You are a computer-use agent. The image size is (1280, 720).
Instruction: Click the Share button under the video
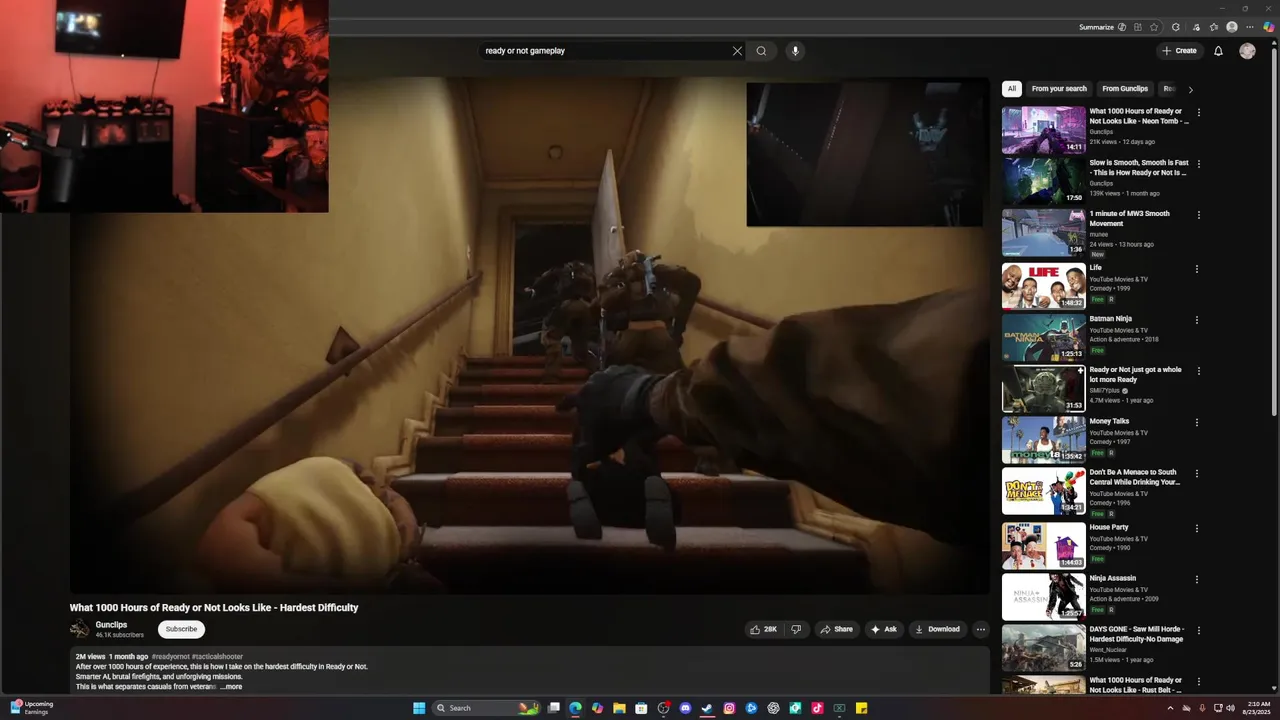837,629
